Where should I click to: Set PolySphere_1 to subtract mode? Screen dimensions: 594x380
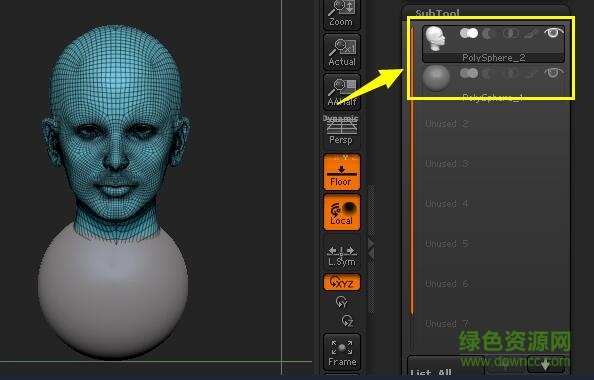(489, 73)
